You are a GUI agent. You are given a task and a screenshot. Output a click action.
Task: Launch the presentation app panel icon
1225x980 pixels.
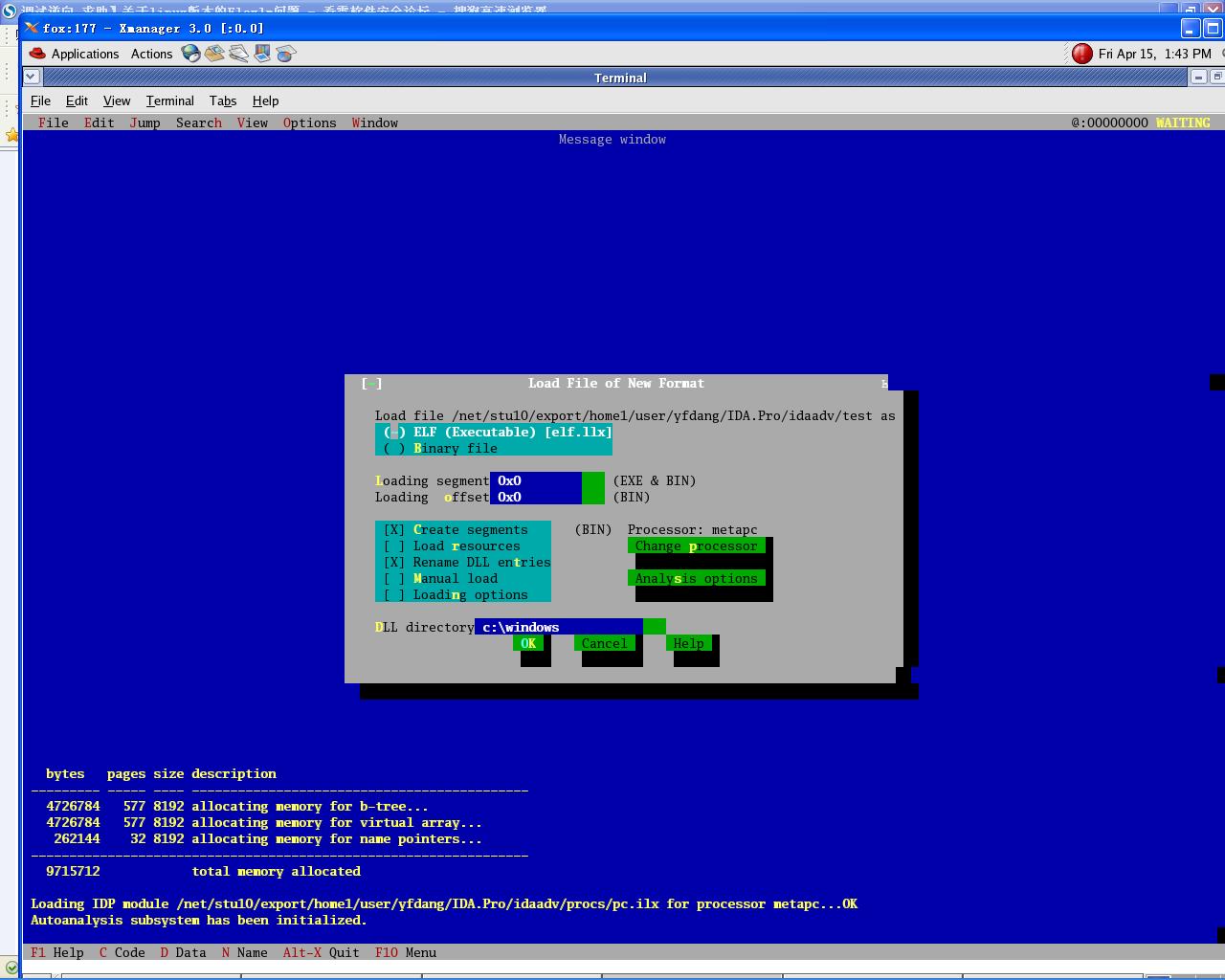click(x=262, y=54)
